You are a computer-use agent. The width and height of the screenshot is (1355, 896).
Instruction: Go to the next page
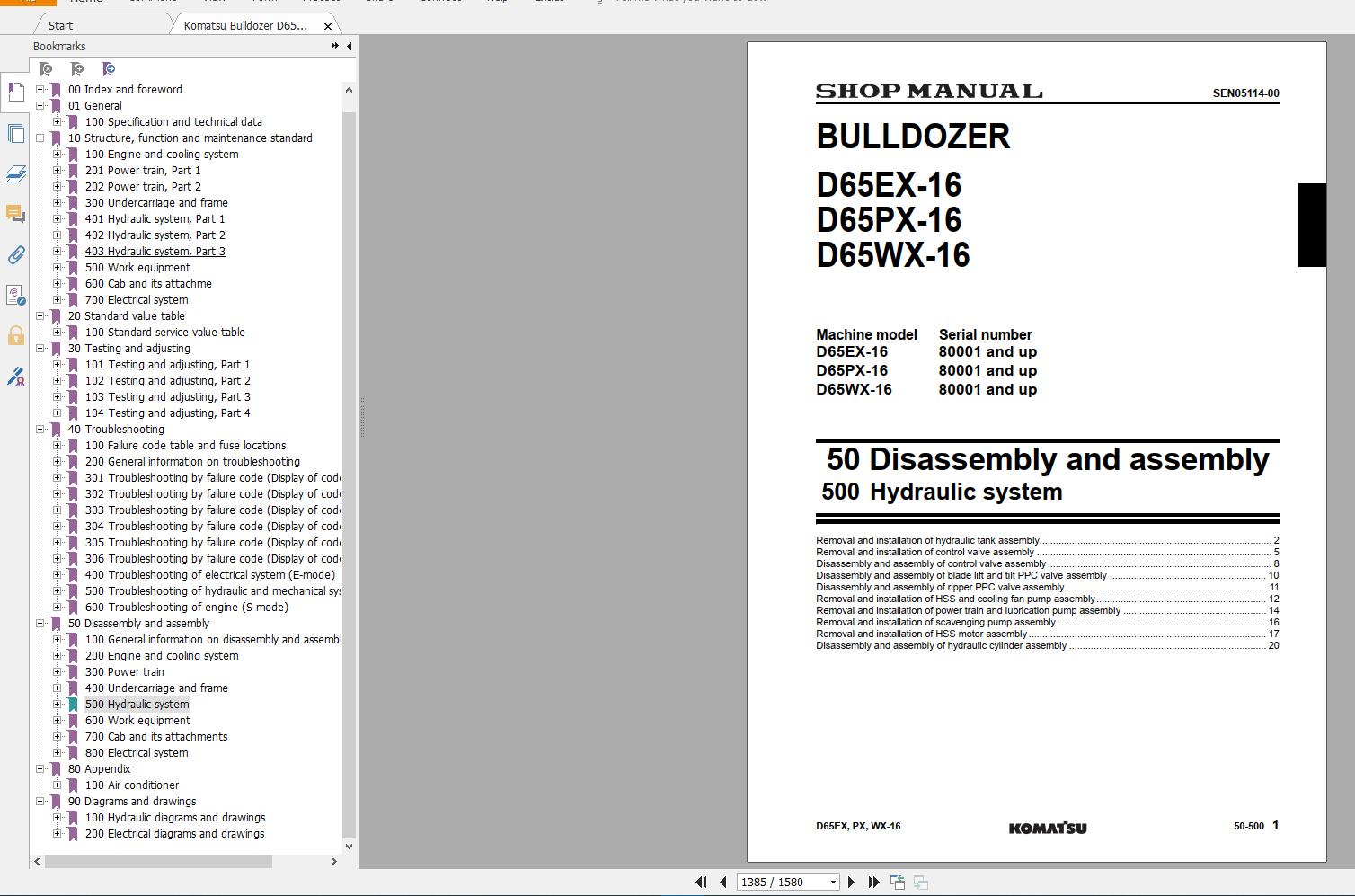coord(851,883)
